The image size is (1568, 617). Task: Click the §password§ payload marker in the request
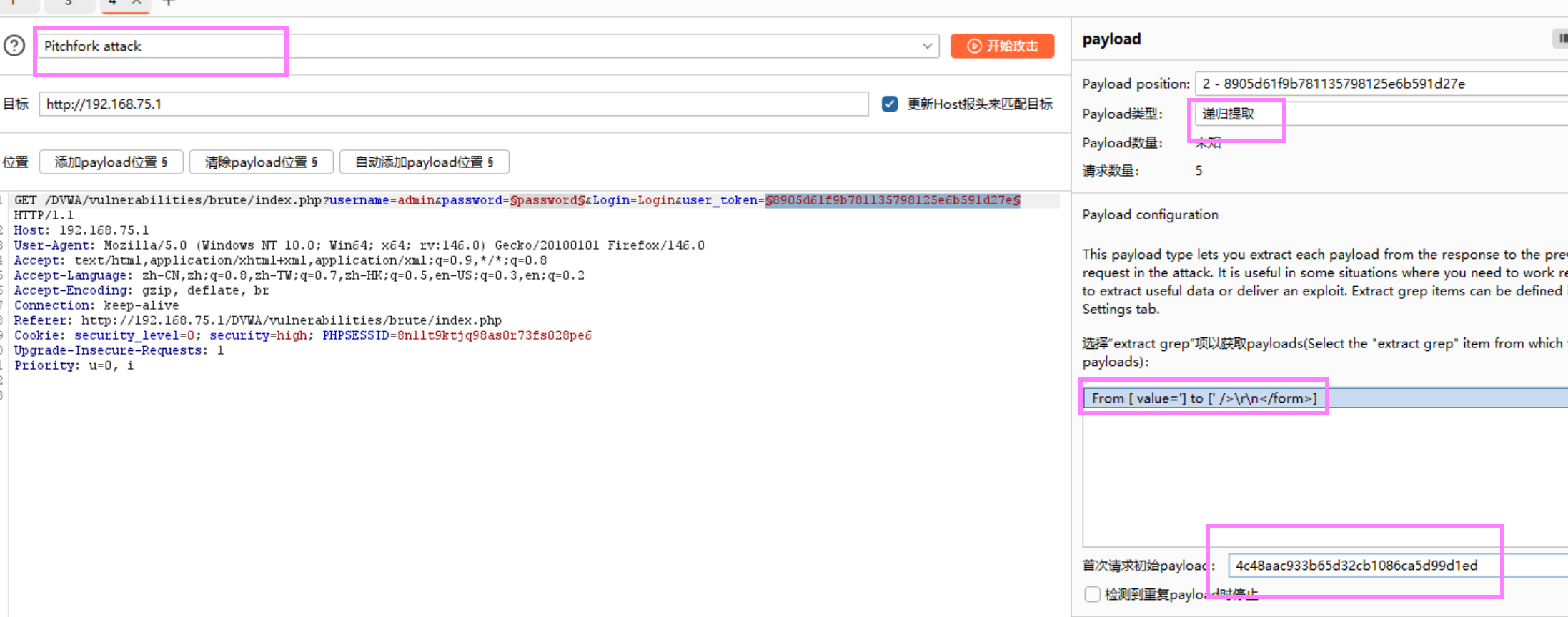547,200
